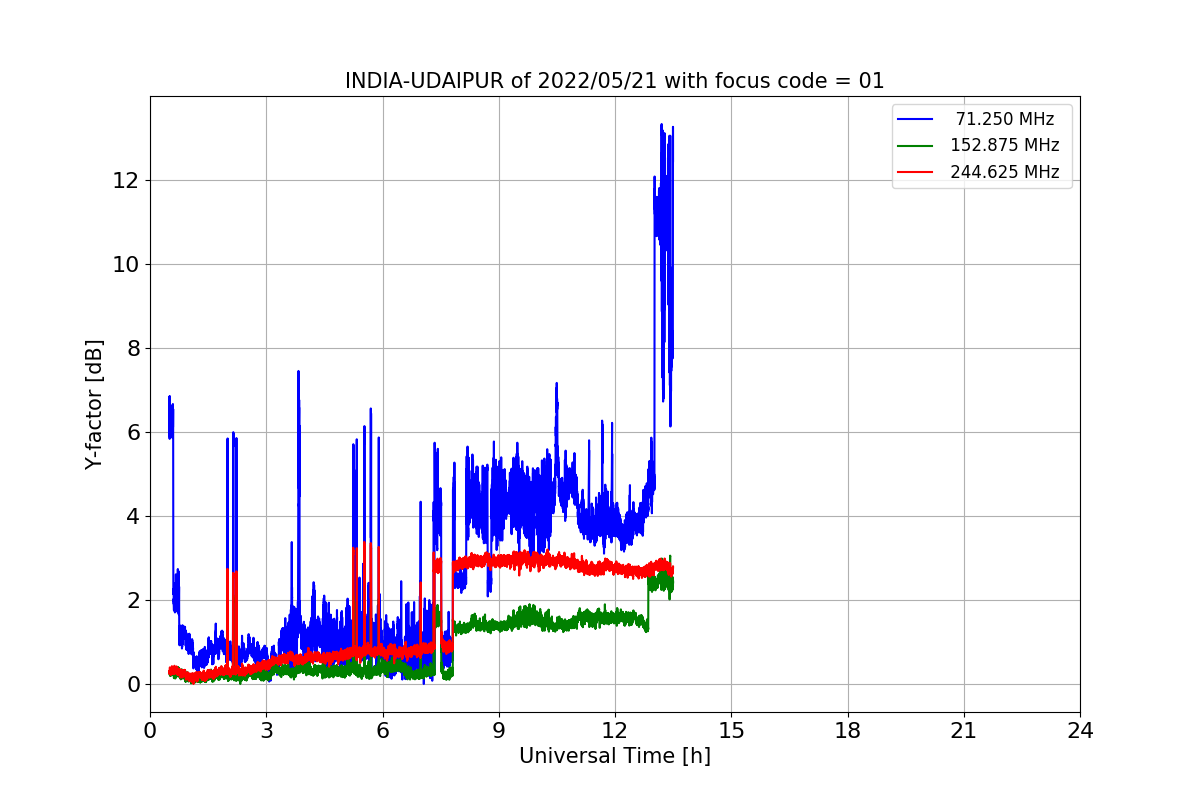Click y-axis tick label 10
This screenshot has height=800, width=1200.
[126, 265]
